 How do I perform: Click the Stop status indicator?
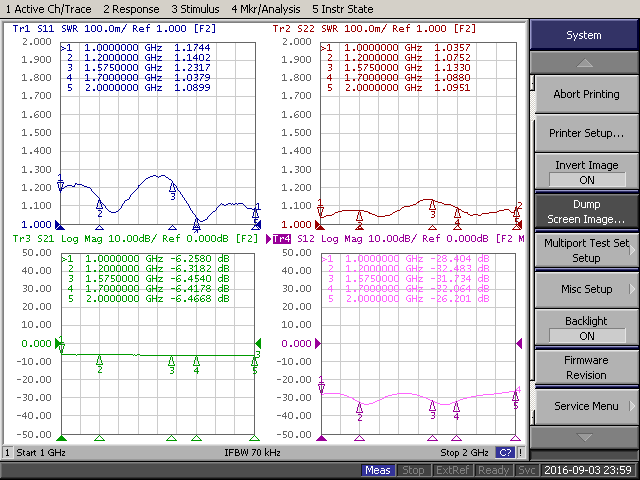(x=413, y=471)
